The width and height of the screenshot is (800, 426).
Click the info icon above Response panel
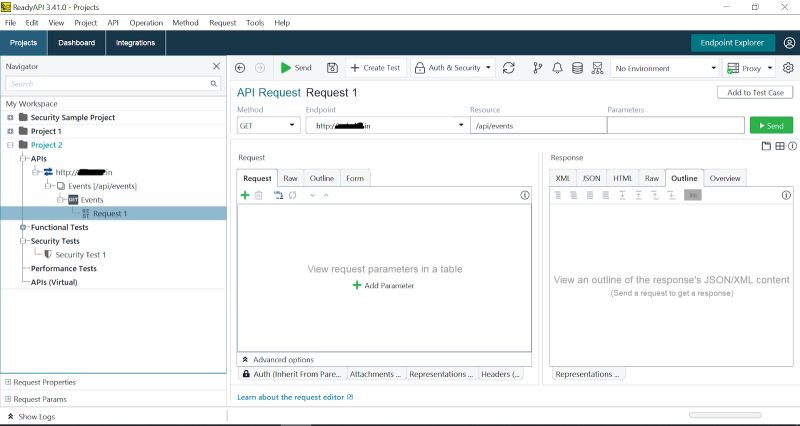tap(792, 146)
